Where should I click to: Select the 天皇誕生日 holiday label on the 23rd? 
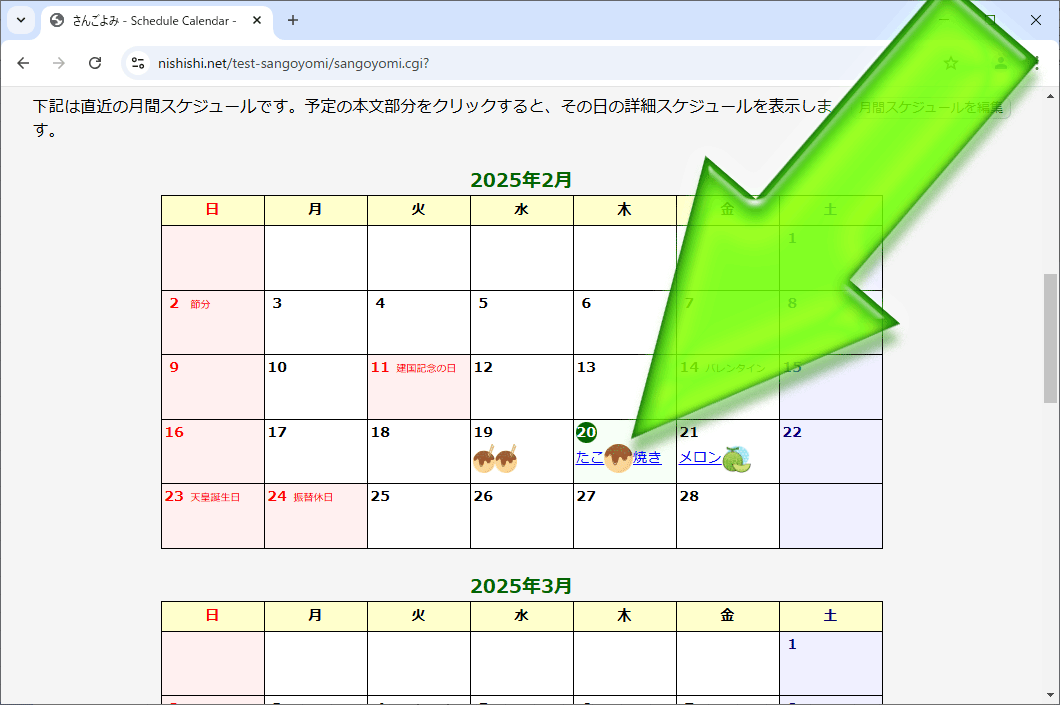click(x=215, y=497)
